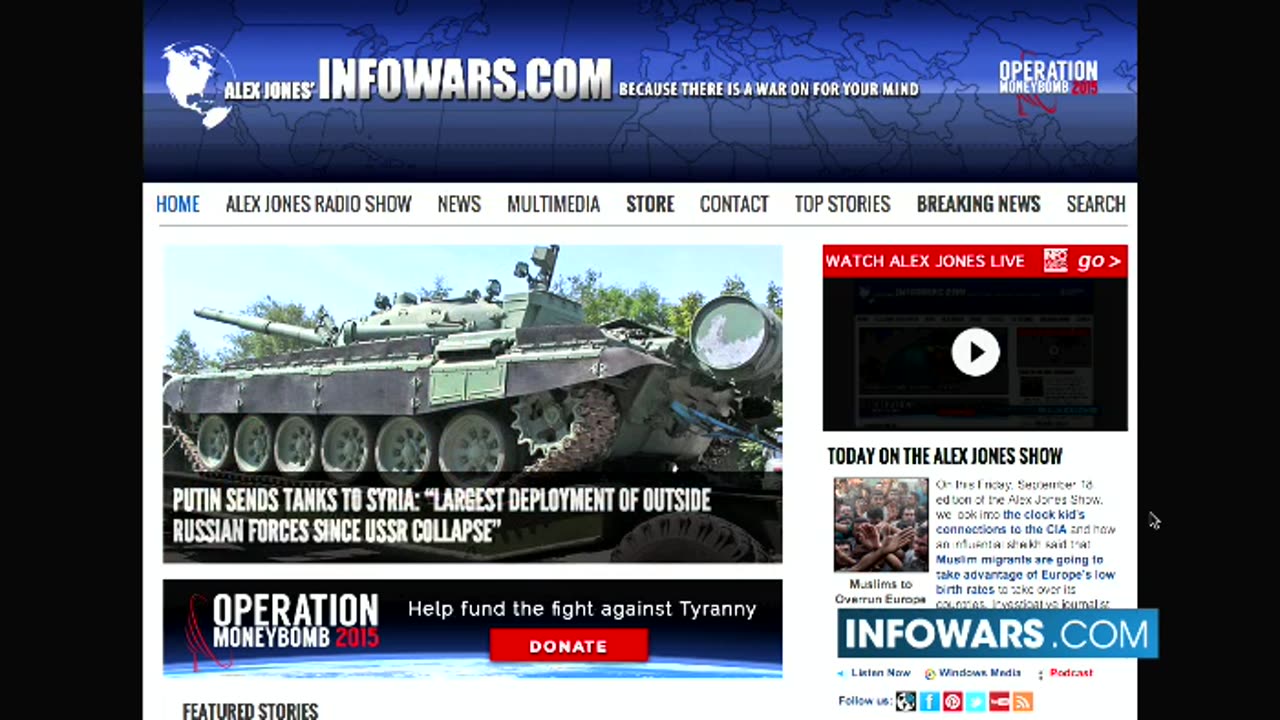
Task: Click the globe logo in the header
Action: (198, 84)
